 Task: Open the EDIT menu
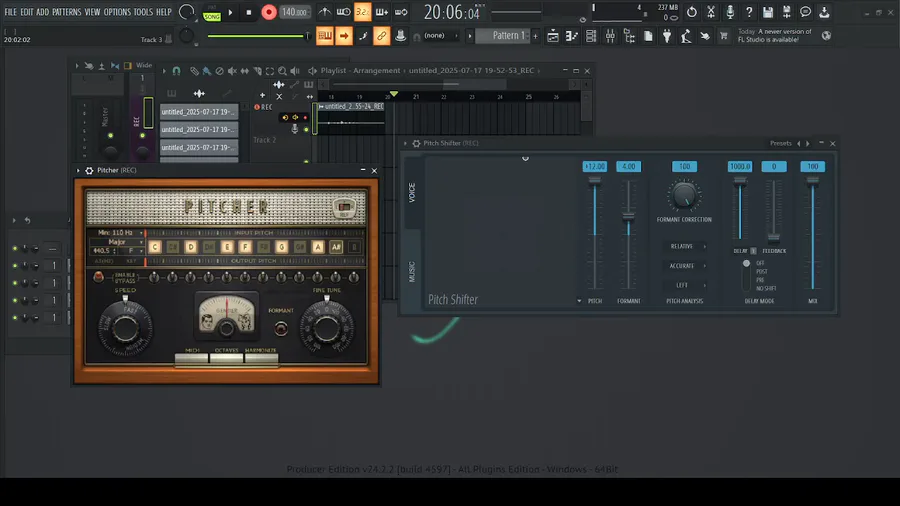pyautogui.click(x=26, y=11)
